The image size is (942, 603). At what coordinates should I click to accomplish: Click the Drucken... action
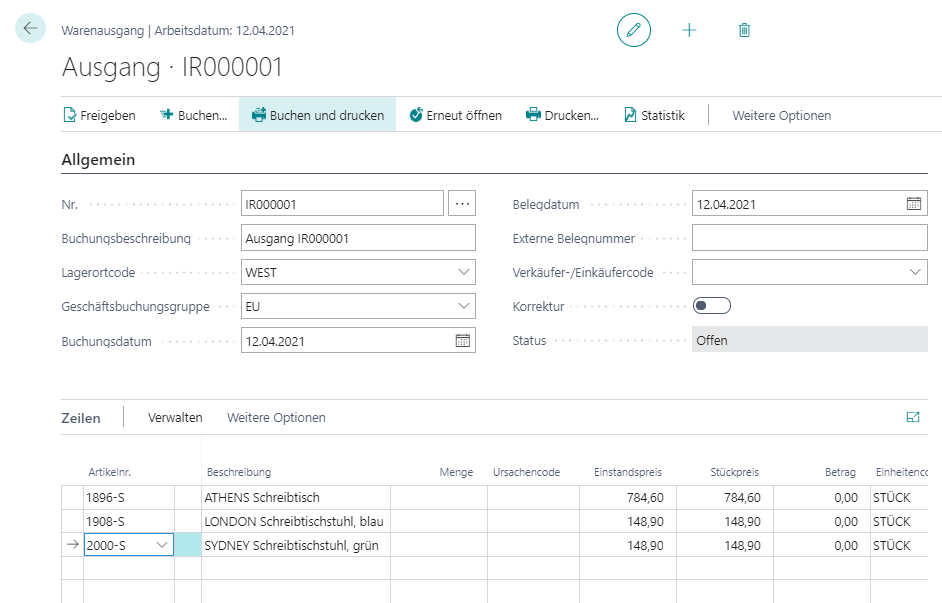(562, 115)
